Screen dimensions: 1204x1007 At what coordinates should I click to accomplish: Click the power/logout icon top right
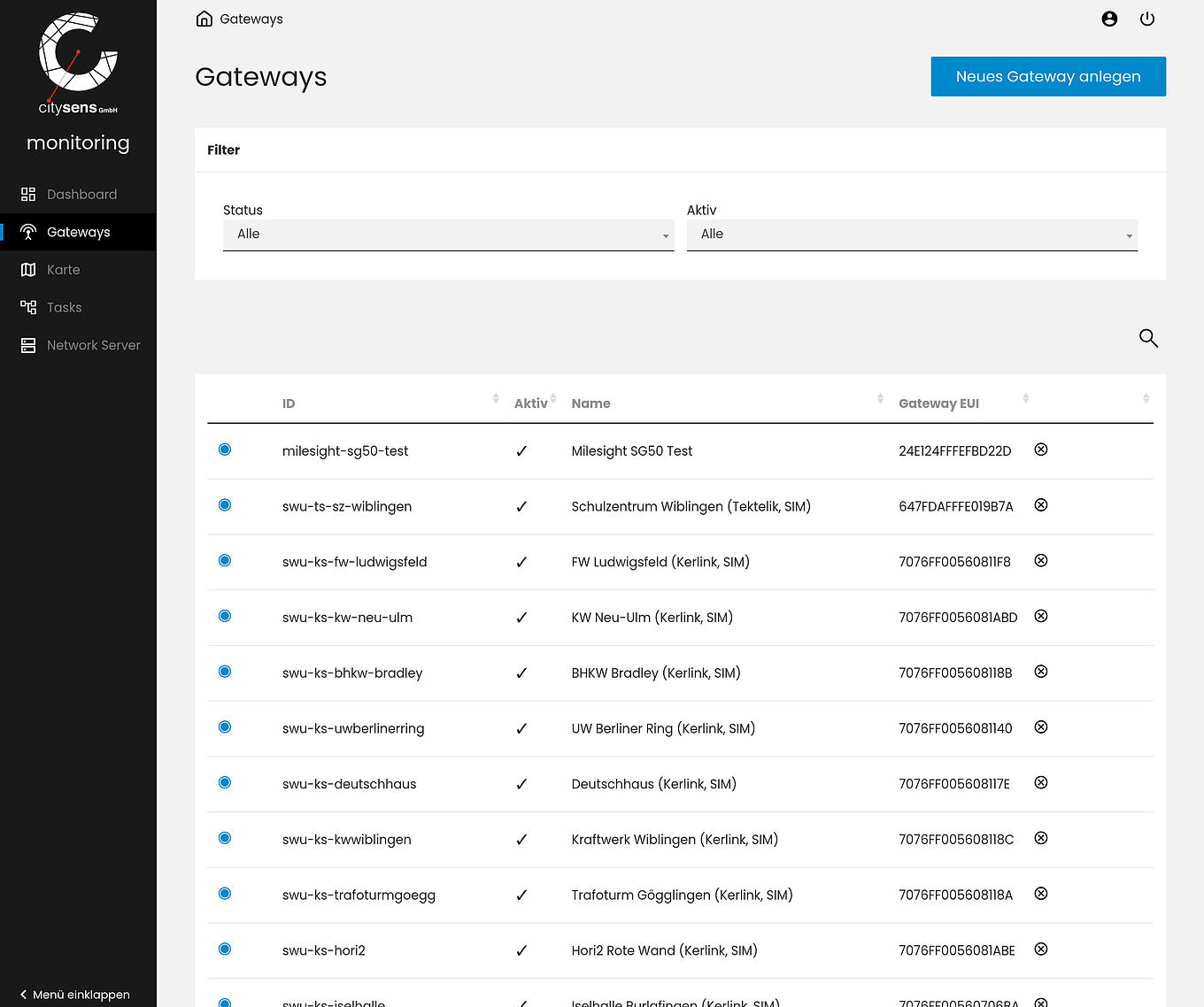tap(1147, 19)
